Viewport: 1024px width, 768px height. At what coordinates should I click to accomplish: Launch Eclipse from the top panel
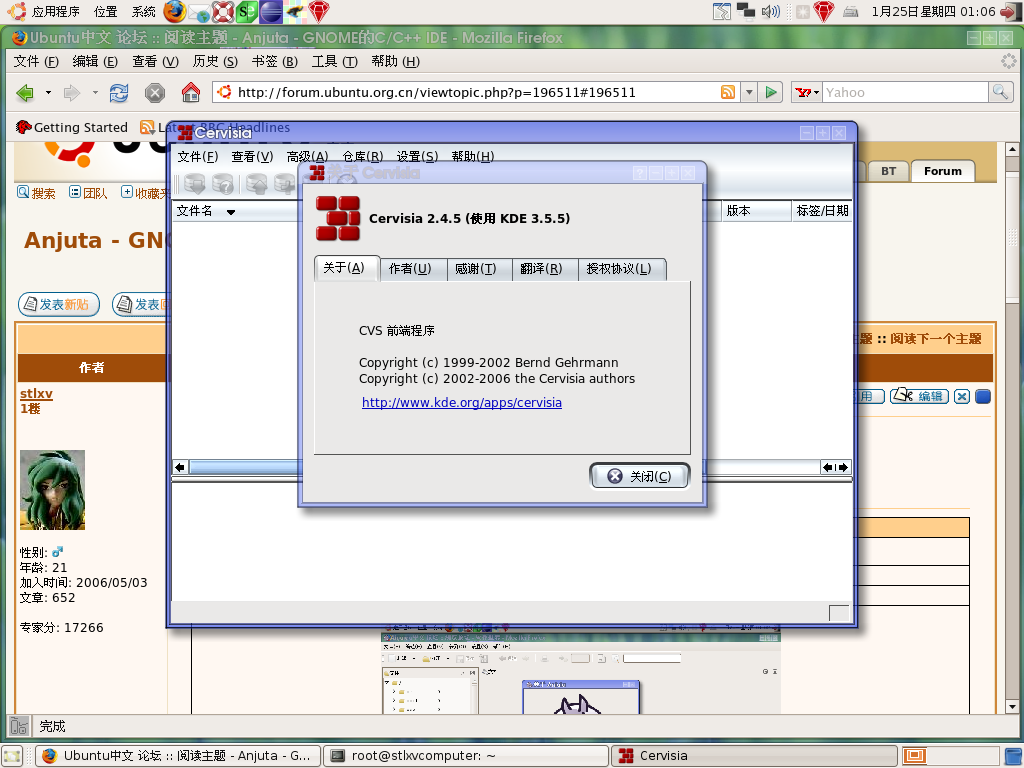[x=270, y=12]
